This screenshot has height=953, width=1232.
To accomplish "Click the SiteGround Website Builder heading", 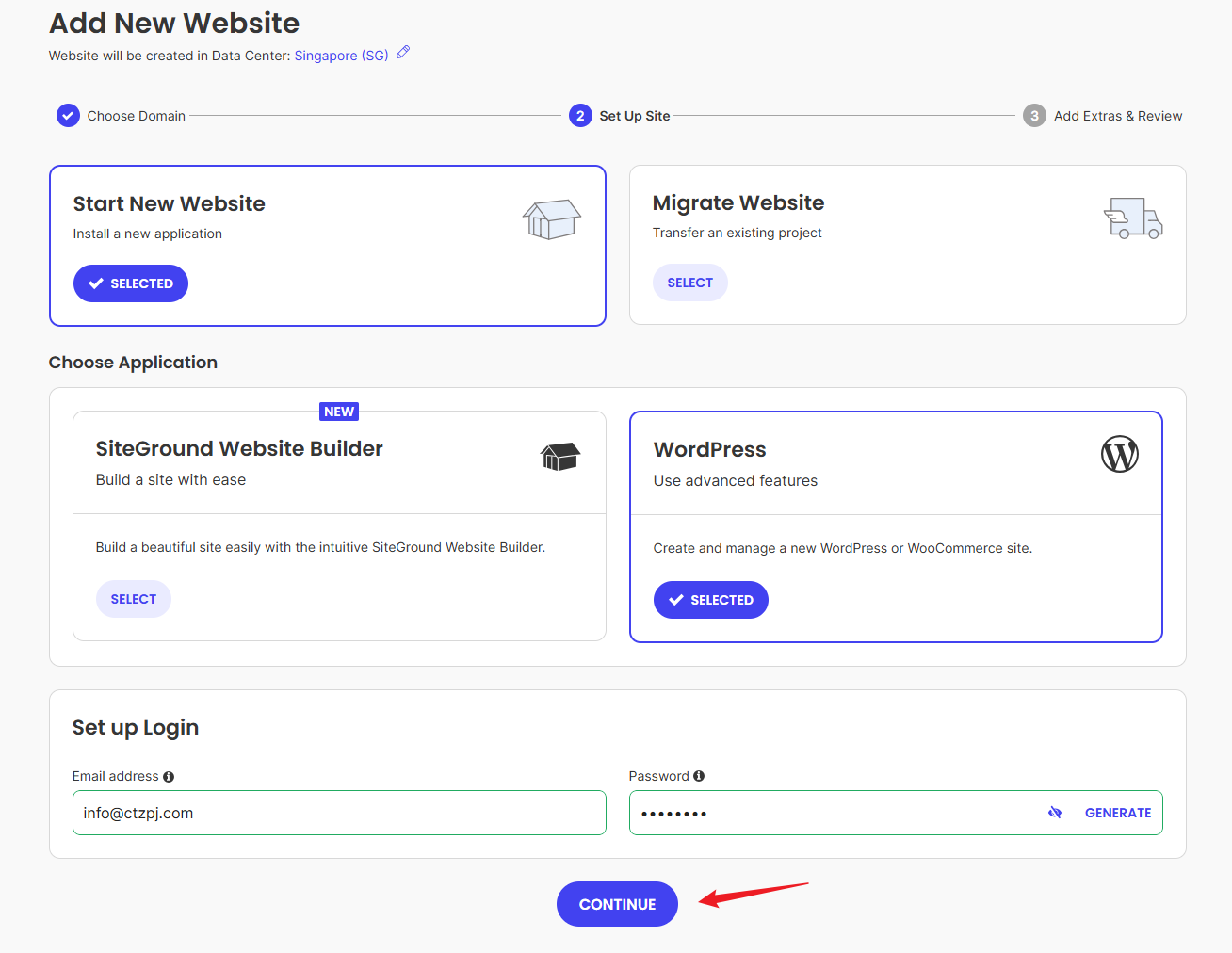I will point(239,449).
